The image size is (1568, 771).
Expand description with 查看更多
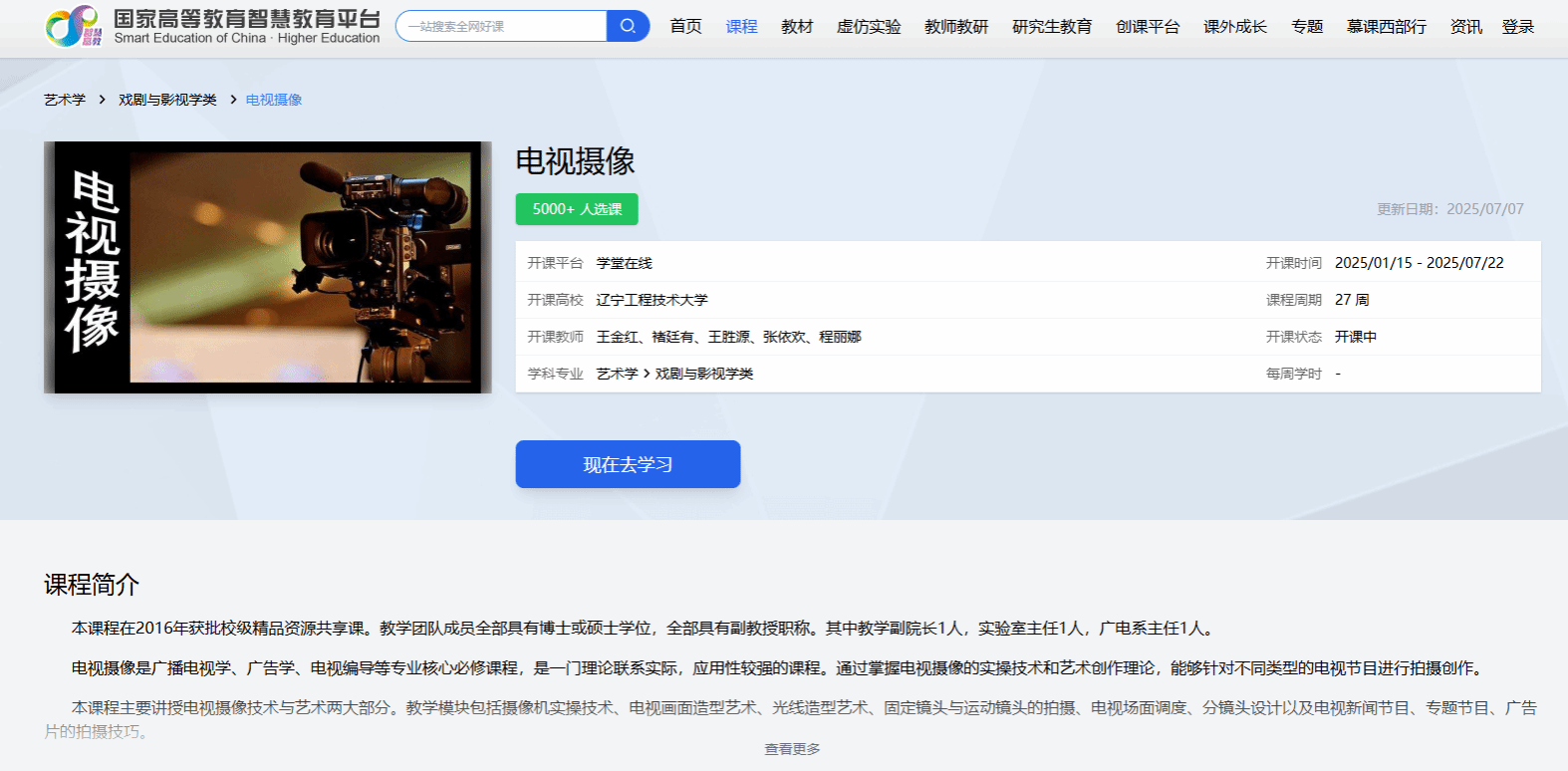pos(792,749)
